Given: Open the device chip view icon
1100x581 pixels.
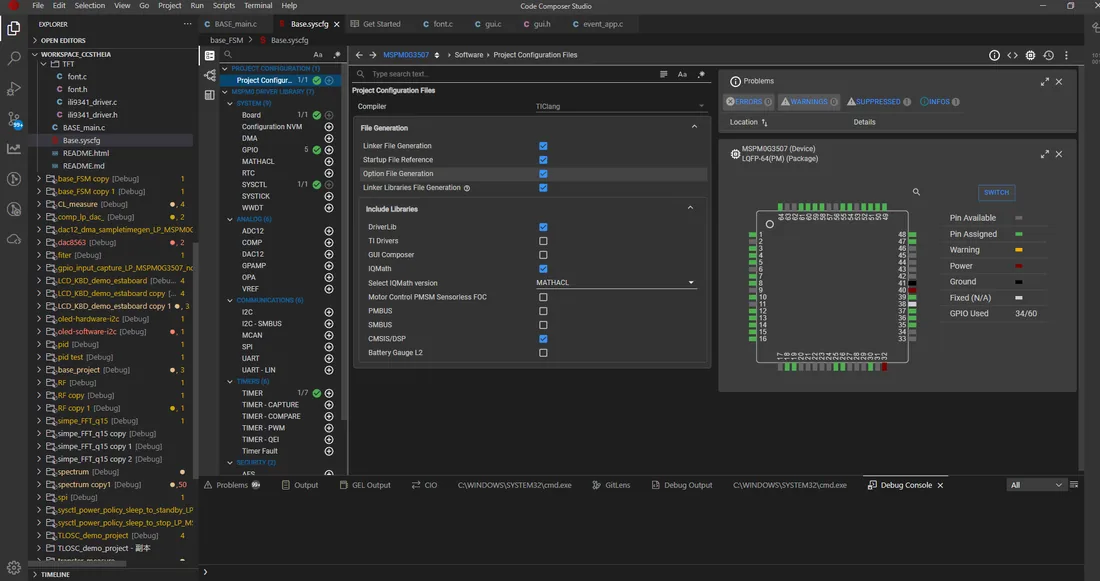Looking at the screenshot, I should point(1030,55).
